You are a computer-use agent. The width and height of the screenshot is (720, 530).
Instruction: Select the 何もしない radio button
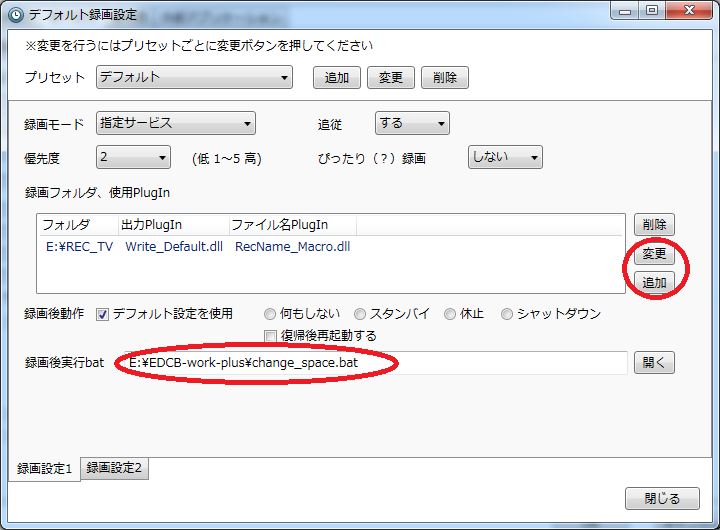[x=270, y=314]
